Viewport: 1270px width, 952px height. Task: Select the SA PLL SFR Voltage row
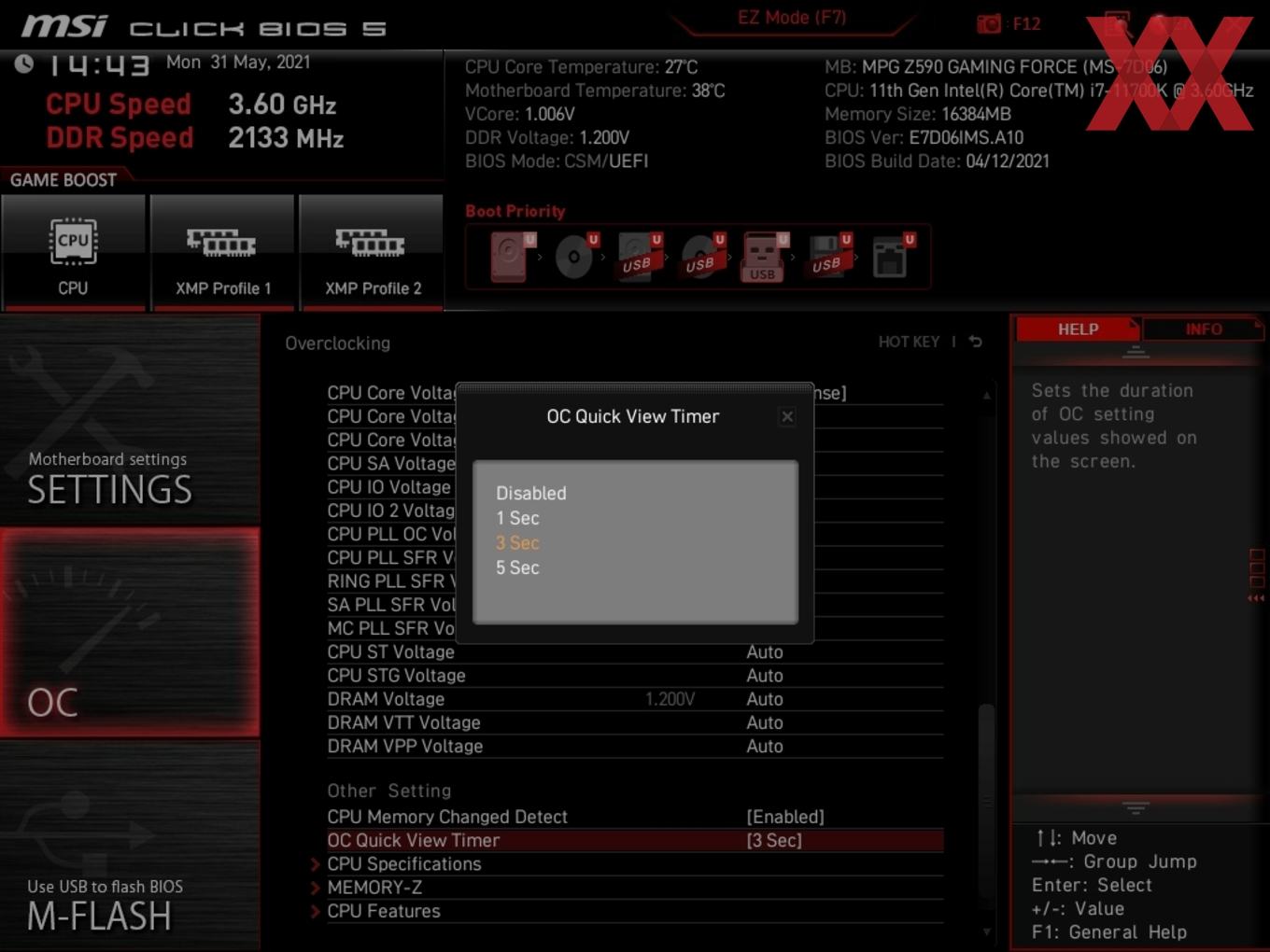coord(391,605)
